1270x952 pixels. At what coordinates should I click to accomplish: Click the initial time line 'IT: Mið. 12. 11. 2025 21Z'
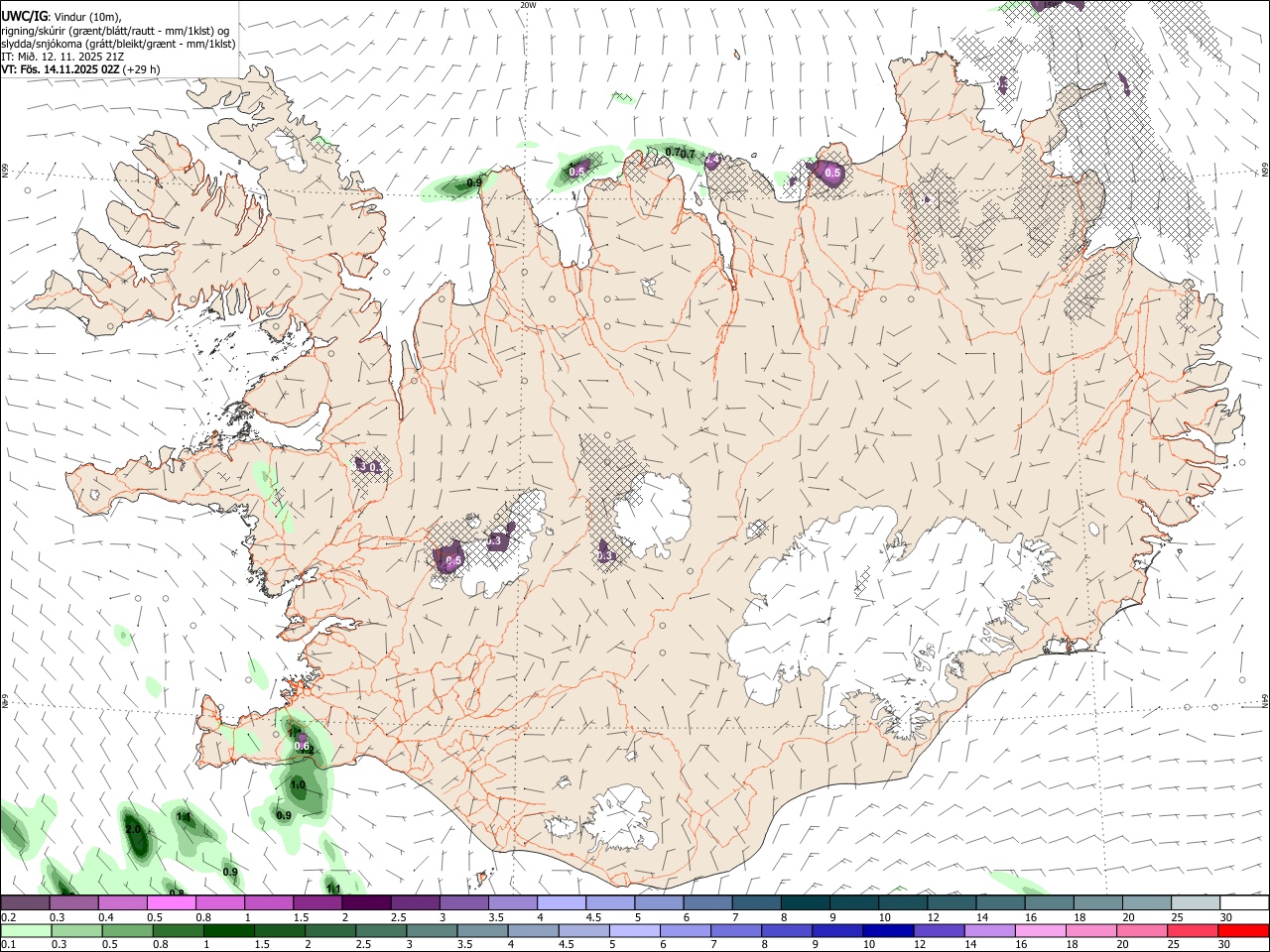pyautogui.click(x=63, y=57)
